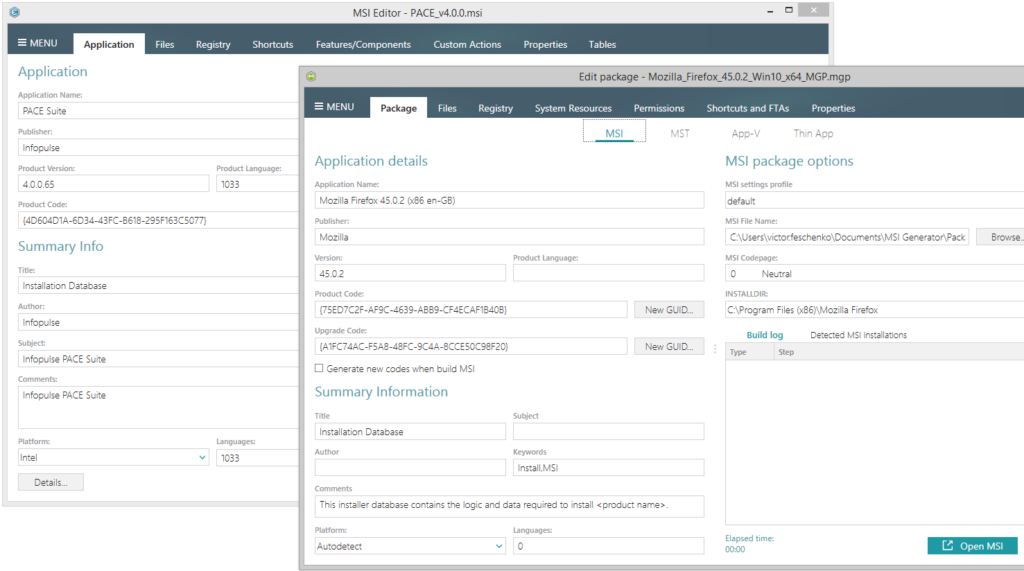Click Subject field containing Infopulse PACE Suite
The image size is (1024, 571).
(158, 359)
